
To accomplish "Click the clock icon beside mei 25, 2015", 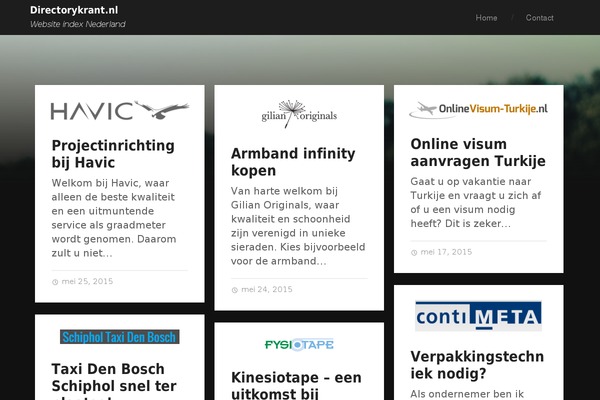I will [55, 282].
